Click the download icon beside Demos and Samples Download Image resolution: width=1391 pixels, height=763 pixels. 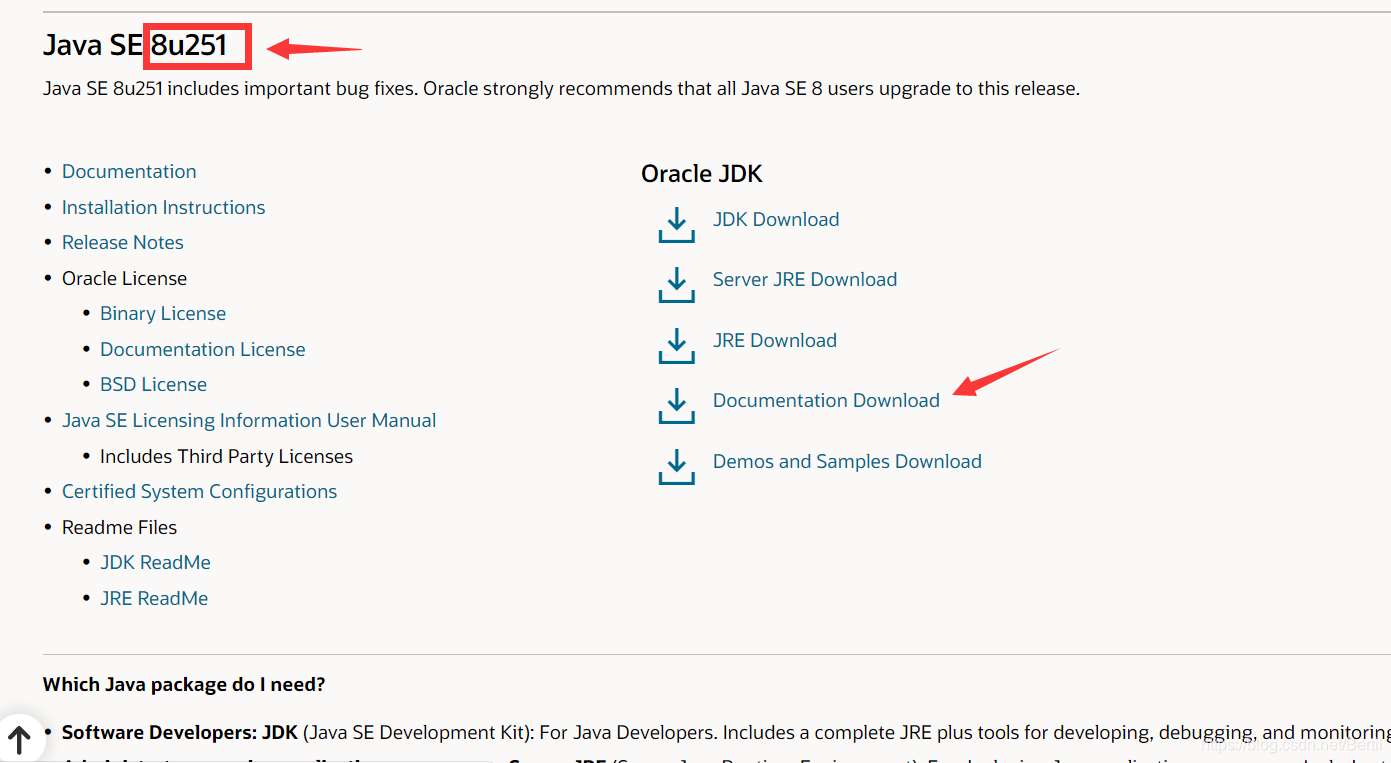[676, 466]
